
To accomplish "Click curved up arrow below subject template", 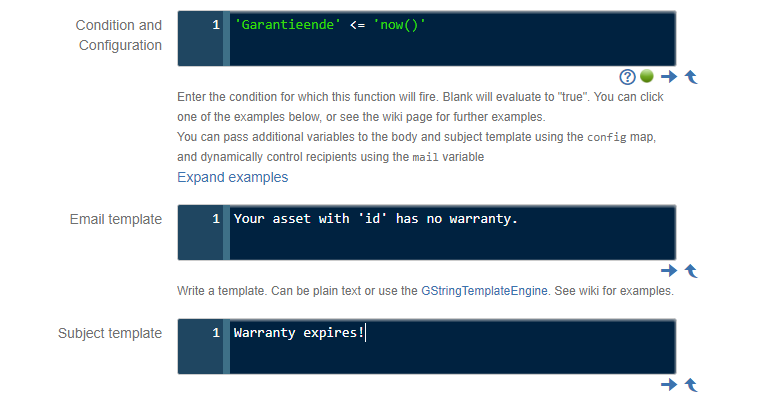I will [x=691, y=385].
